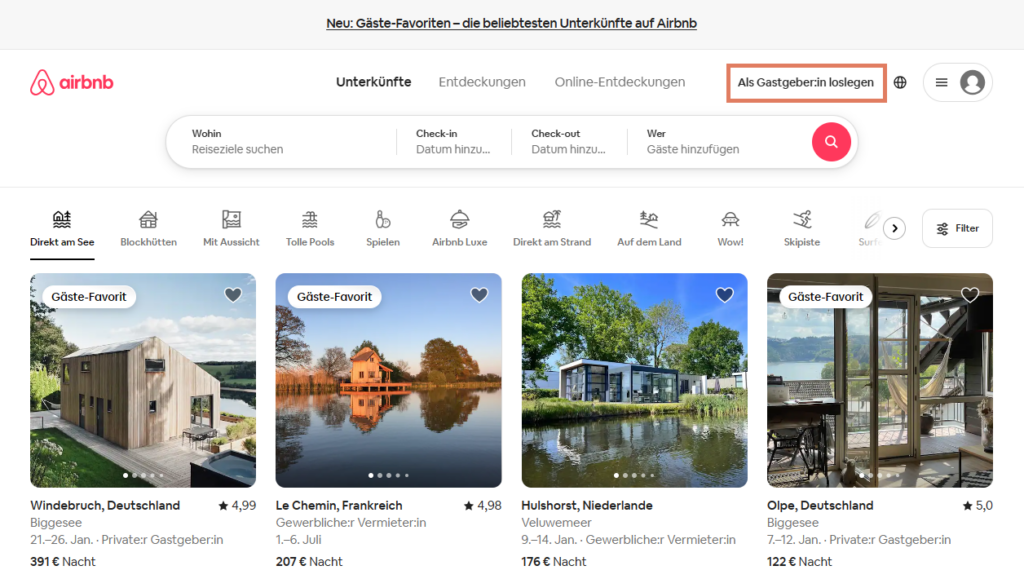The width and height of the screenshot is (1024, 579).
Task: Click the 4,98 star rating
Action: coord(483,505)
